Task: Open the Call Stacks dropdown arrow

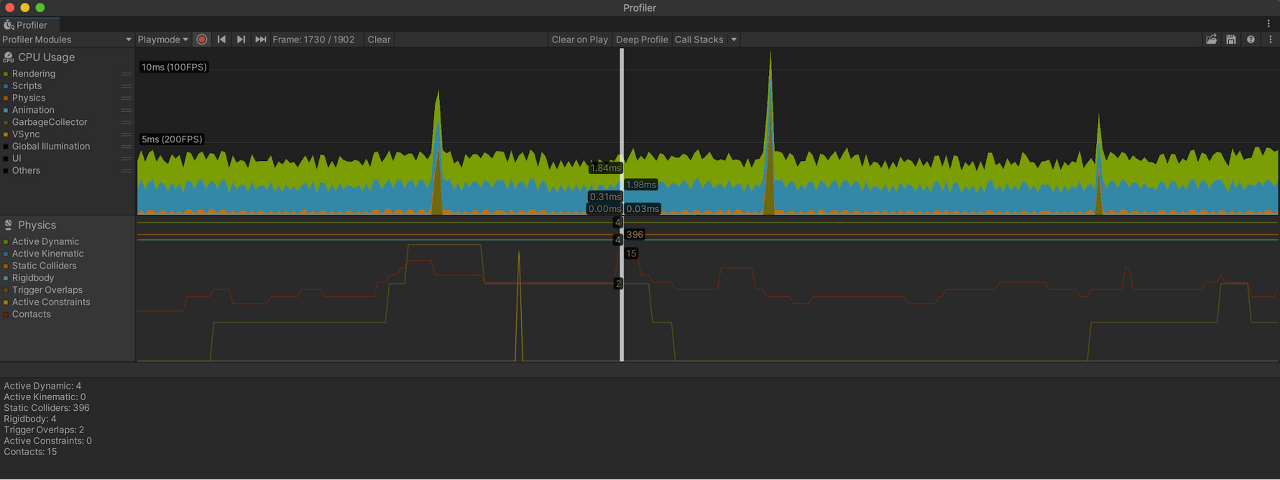Action: [733, 40]
